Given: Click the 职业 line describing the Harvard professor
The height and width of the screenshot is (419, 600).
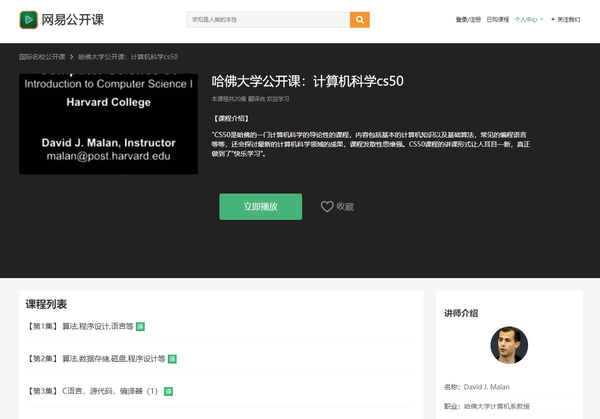Looking at the screenshot, I should 487,406.
